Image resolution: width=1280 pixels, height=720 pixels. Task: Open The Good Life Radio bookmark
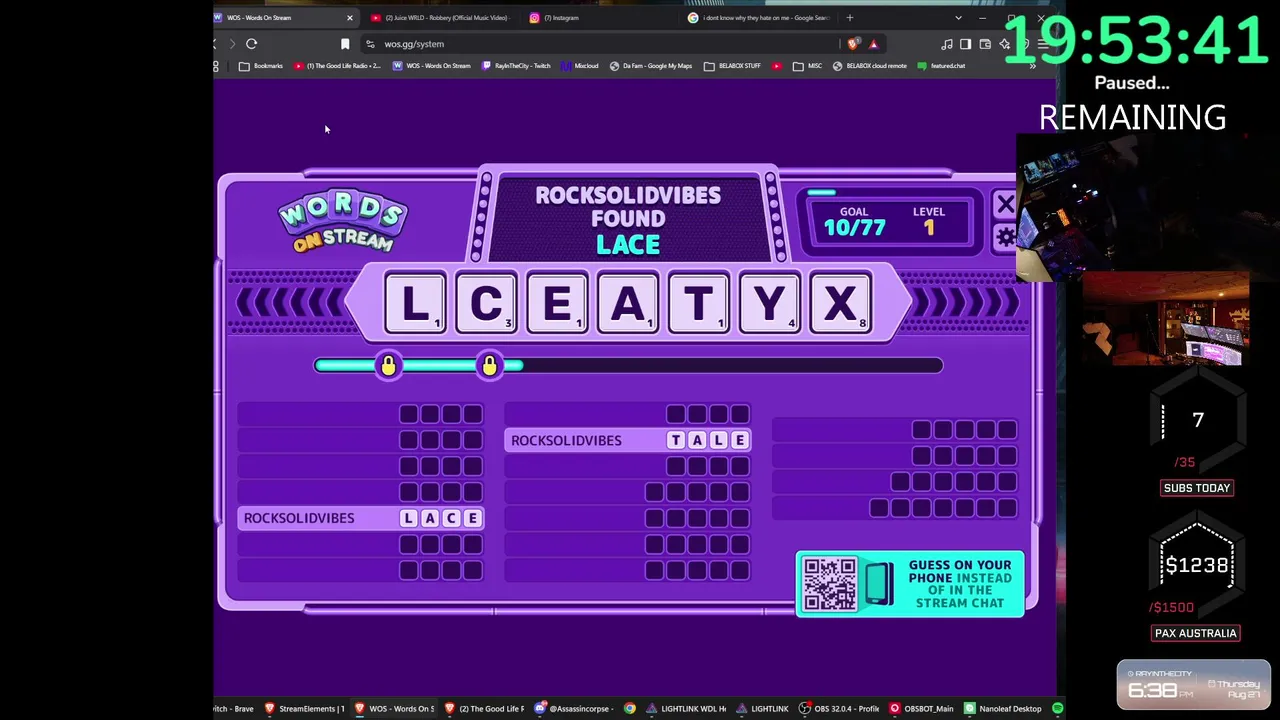[x=337, y=66]
